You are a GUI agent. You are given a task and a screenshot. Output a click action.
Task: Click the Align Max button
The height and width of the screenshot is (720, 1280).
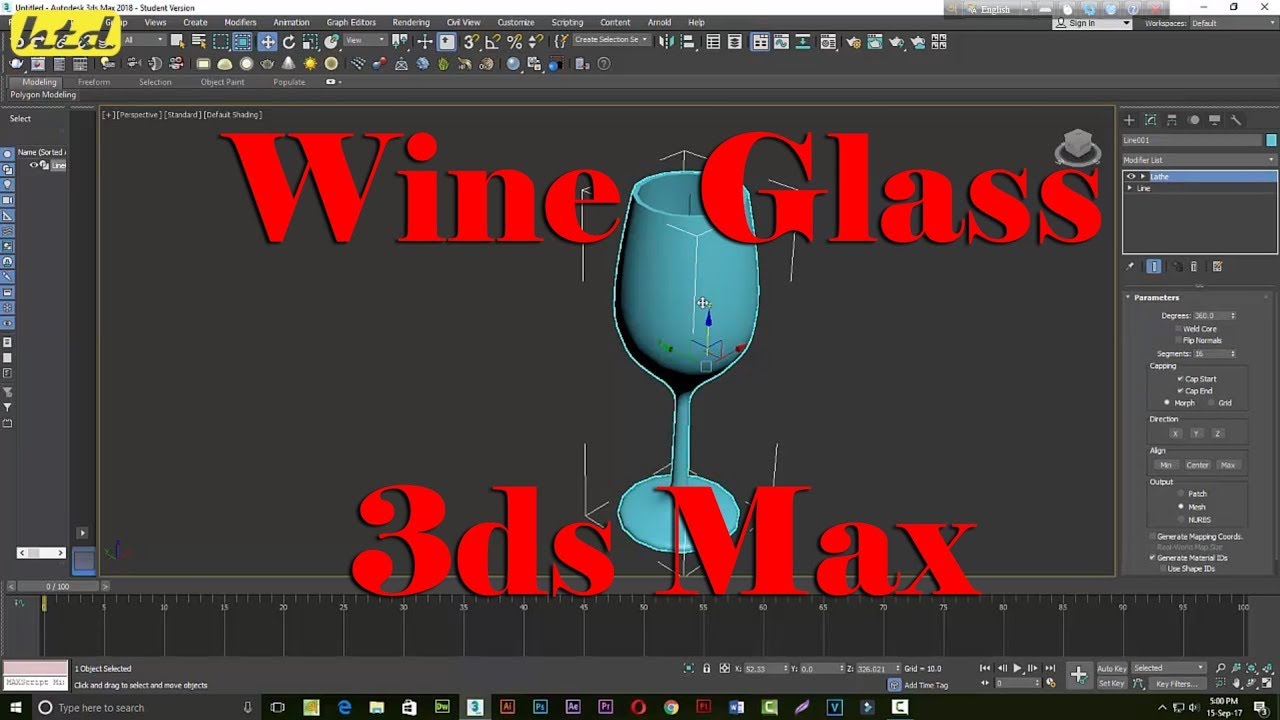tap(1228, 465)
